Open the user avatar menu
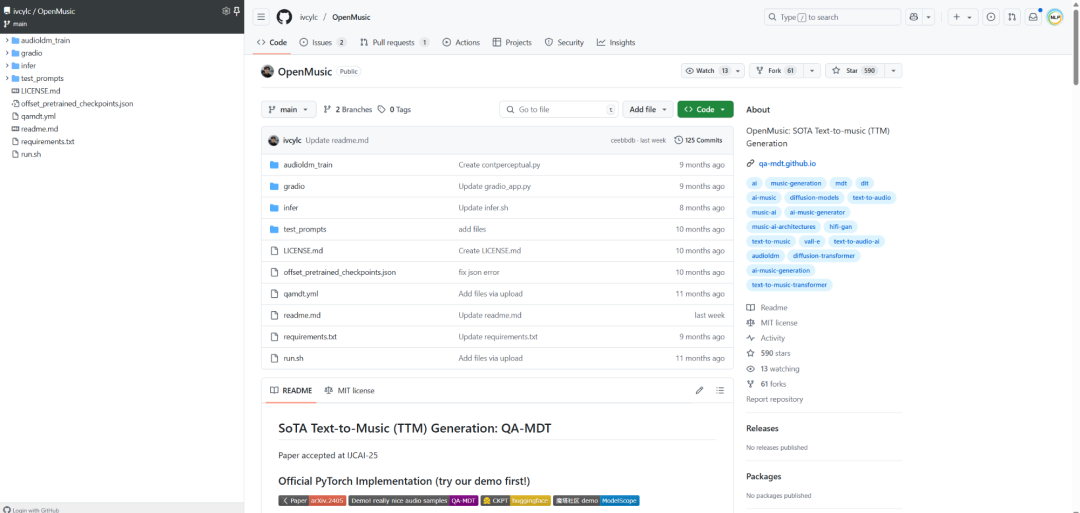This screenshot has width=1080, height=513. click(1055, 17)
